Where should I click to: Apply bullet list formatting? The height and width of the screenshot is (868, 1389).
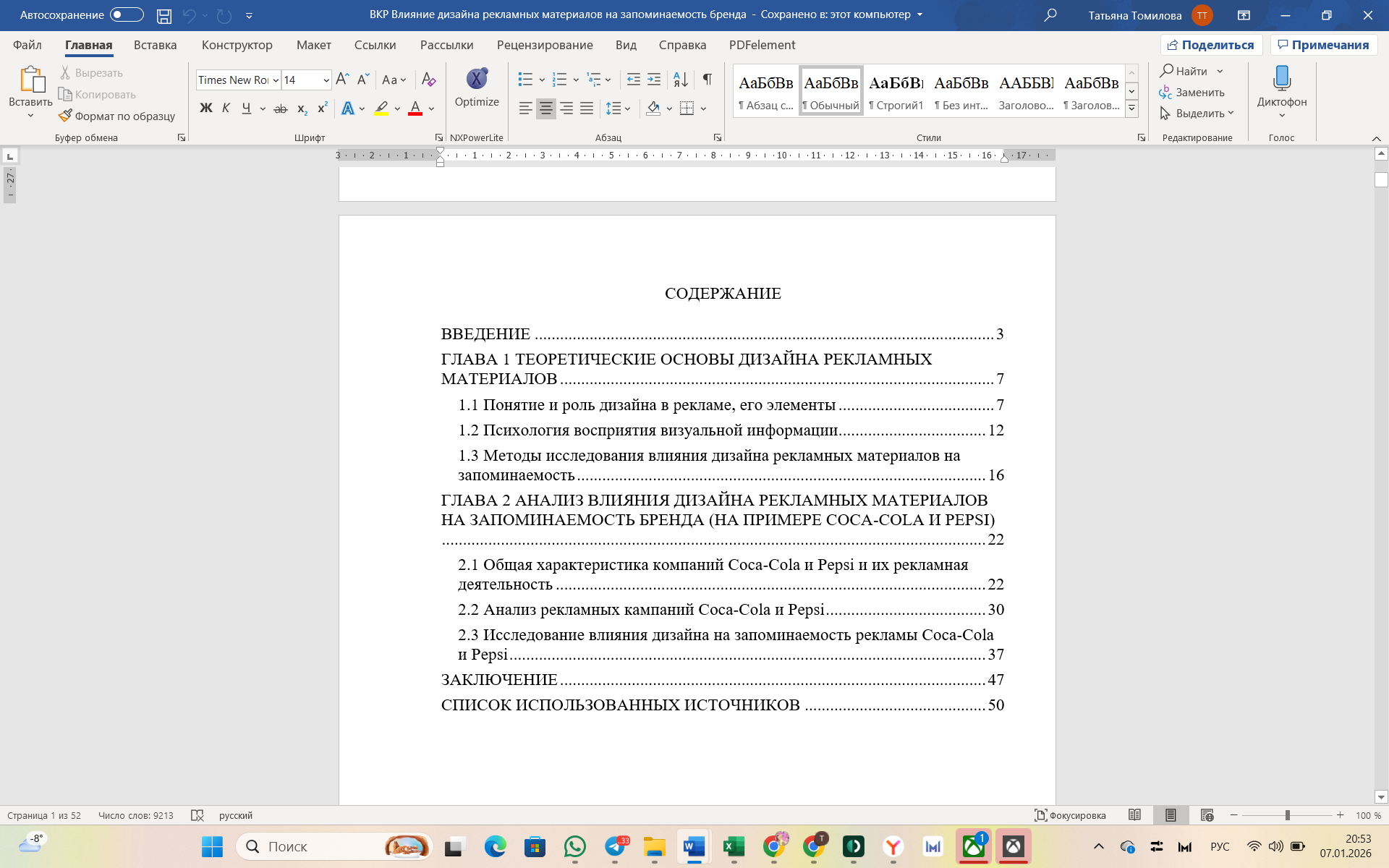pos(525,79)
